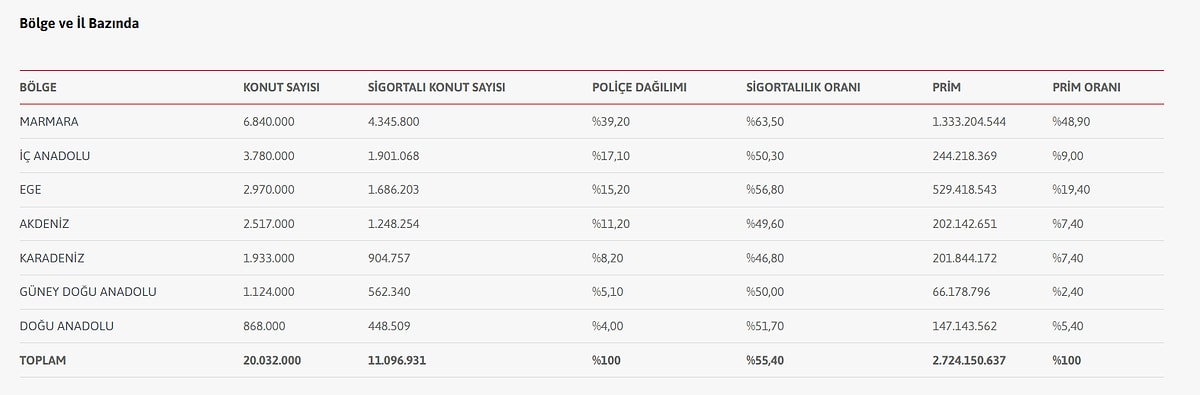The image size is (1200, 395).
Task: Select total insured homes 11.096.931
Action: [x=397, y=360]
